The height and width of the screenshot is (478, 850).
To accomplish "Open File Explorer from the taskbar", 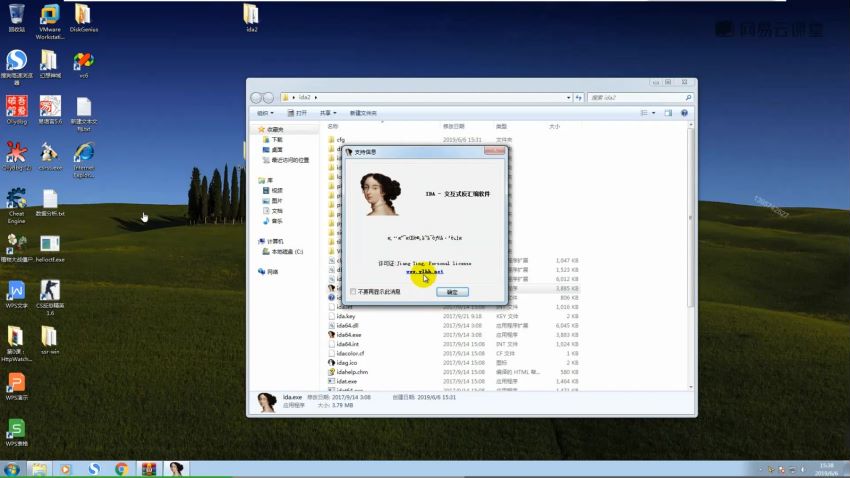I will [39, 469].
